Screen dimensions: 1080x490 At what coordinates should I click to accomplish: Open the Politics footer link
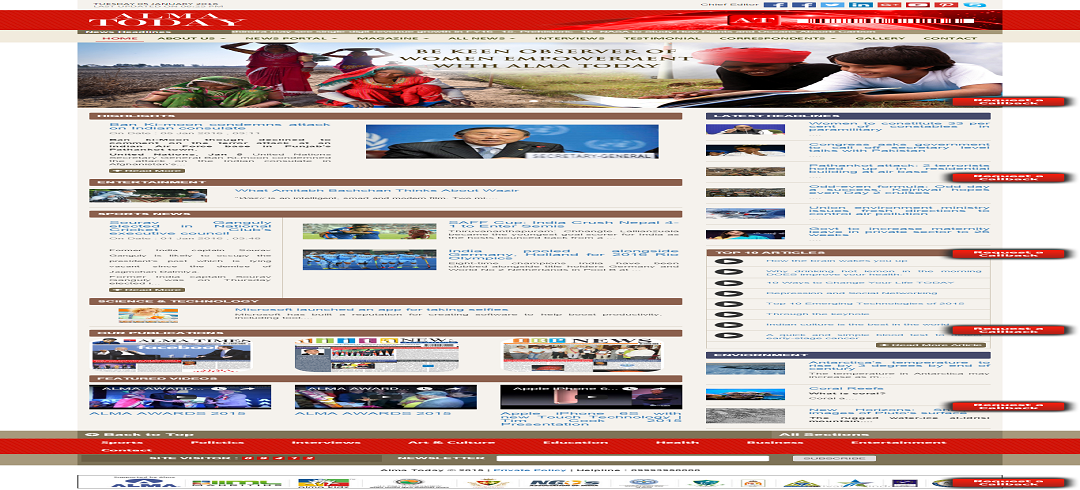pos(217,442)
